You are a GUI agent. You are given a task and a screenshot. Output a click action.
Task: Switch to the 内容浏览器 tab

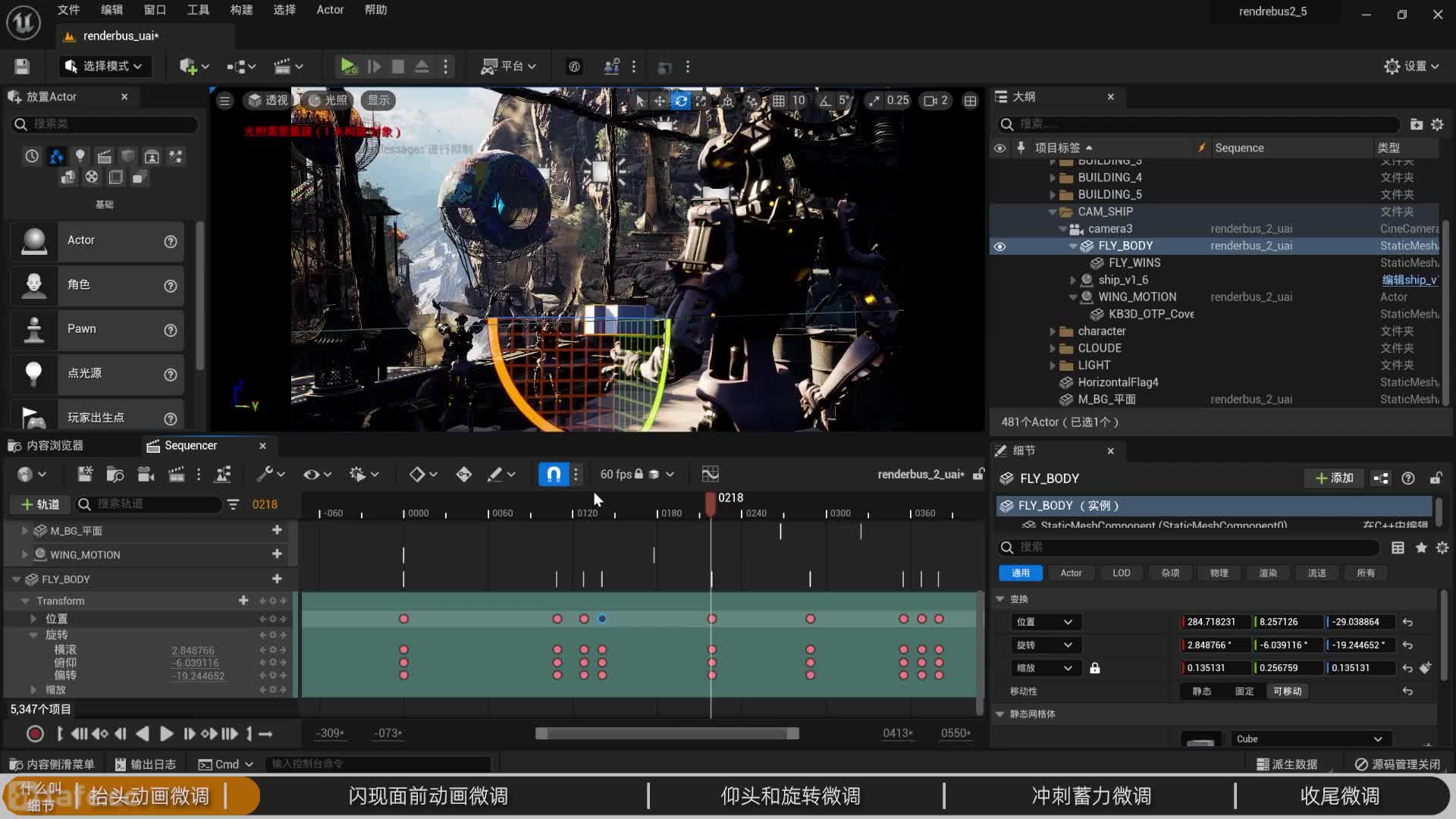pos(47,446)
